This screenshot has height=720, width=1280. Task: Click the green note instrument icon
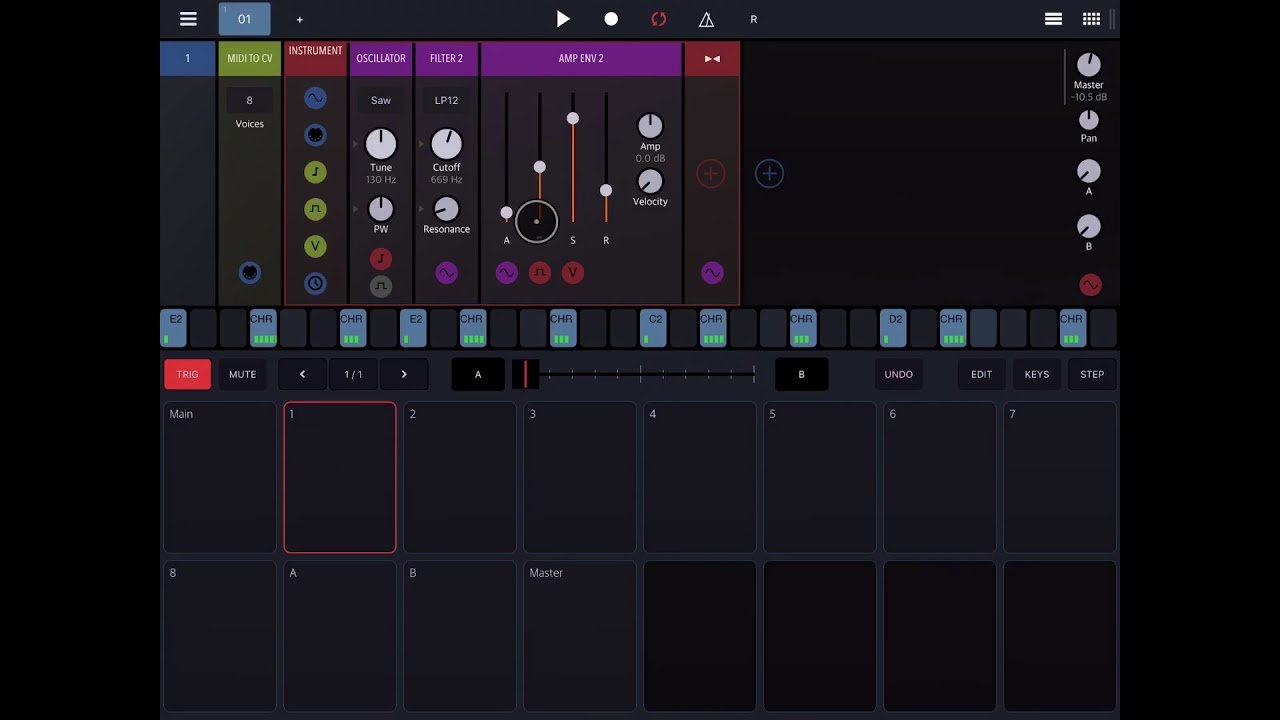pos(315,172)
